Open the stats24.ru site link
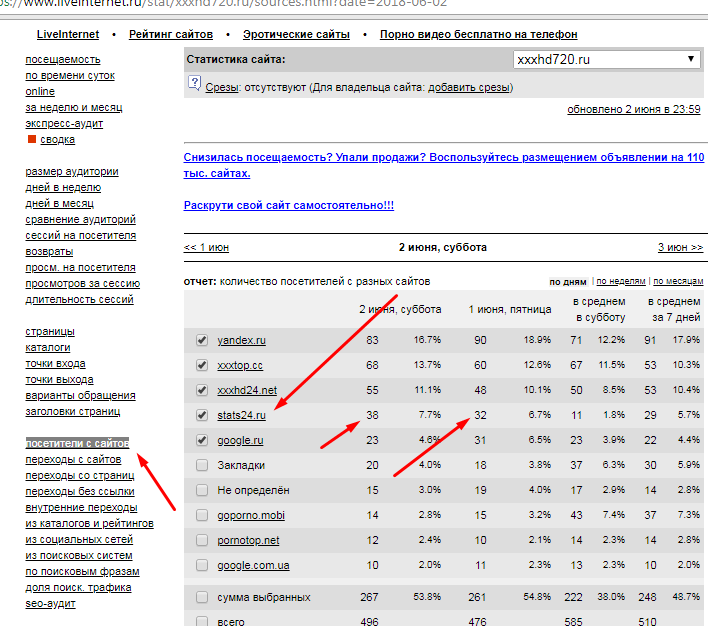 tap(241, 415)
